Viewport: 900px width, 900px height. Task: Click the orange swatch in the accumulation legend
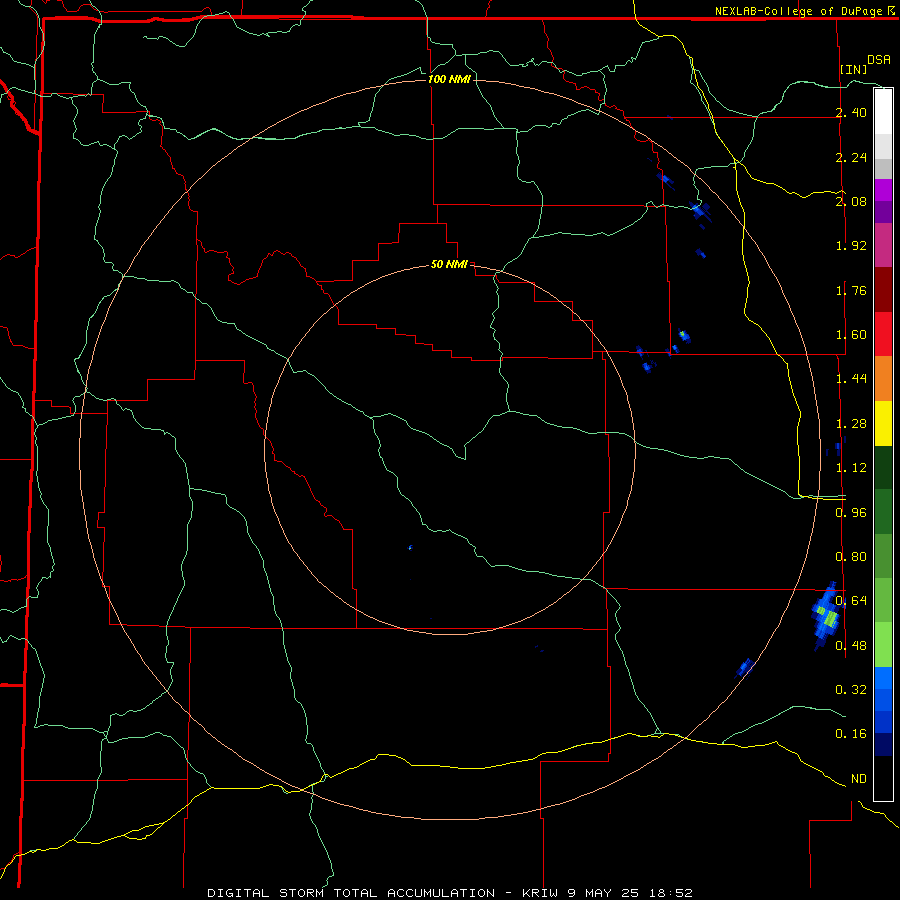click(883, 378)
